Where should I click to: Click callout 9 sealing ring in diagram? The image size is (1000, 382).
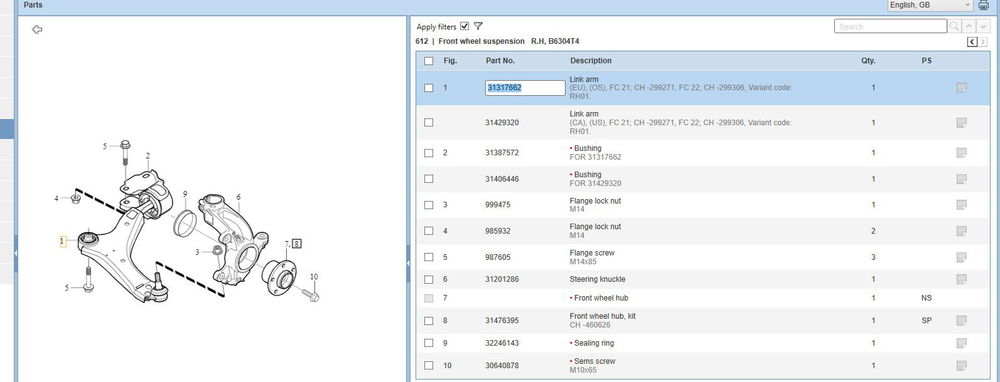(185, 195)
